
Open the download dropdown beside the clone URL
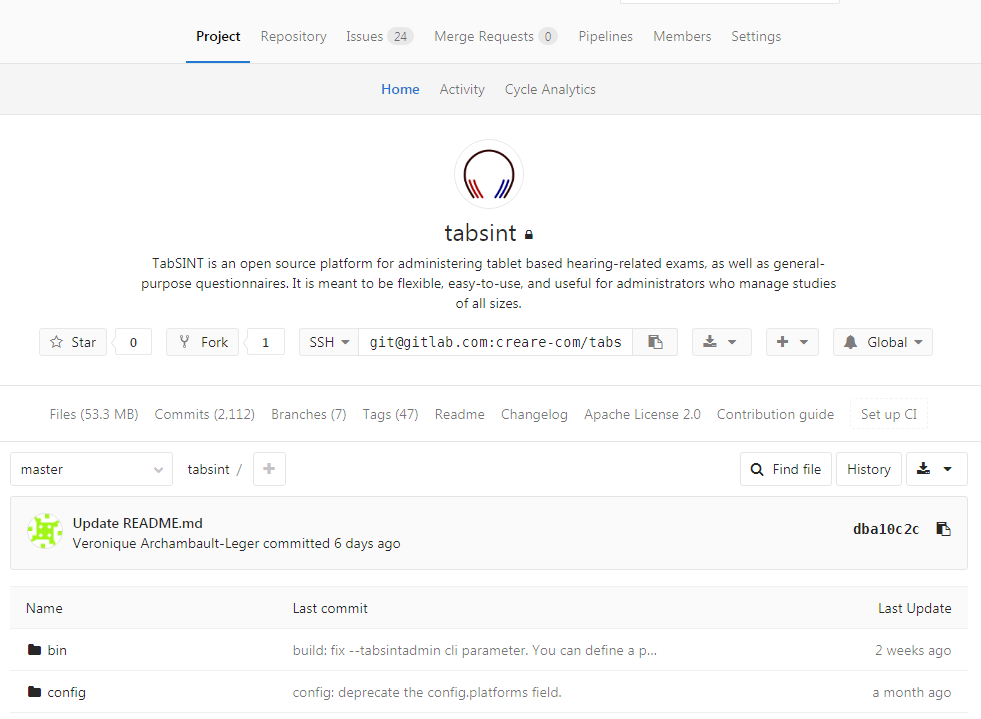click(x=721, y=342)
